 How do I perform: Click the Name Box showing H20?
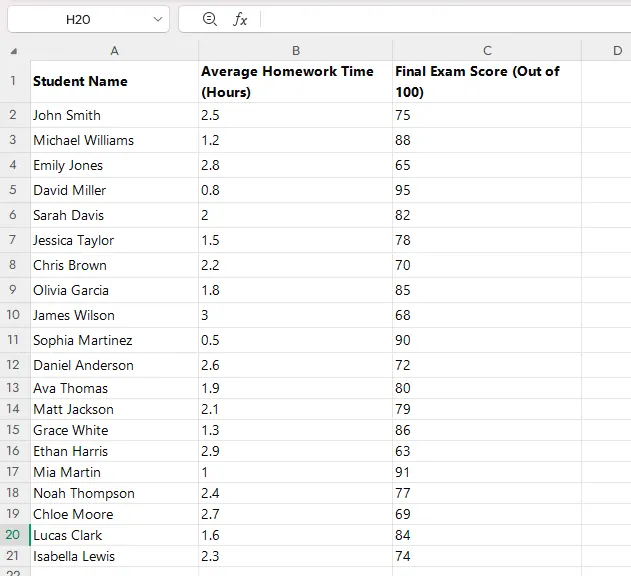click(x=78, y=19)
